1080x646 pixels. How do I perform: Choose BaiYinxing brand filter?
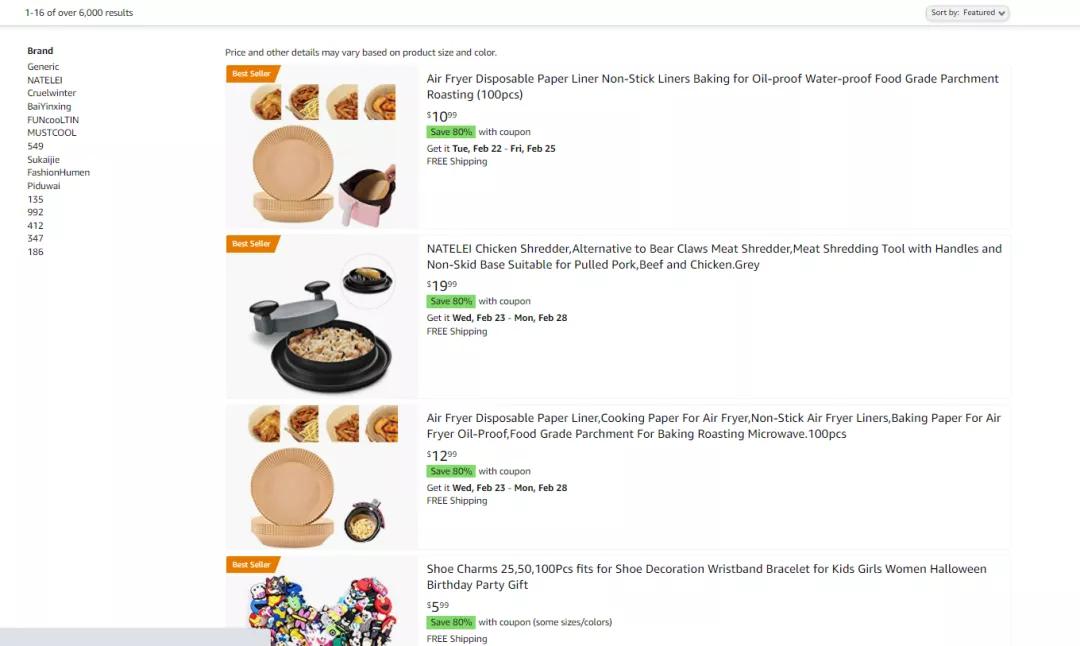[49, 106]
